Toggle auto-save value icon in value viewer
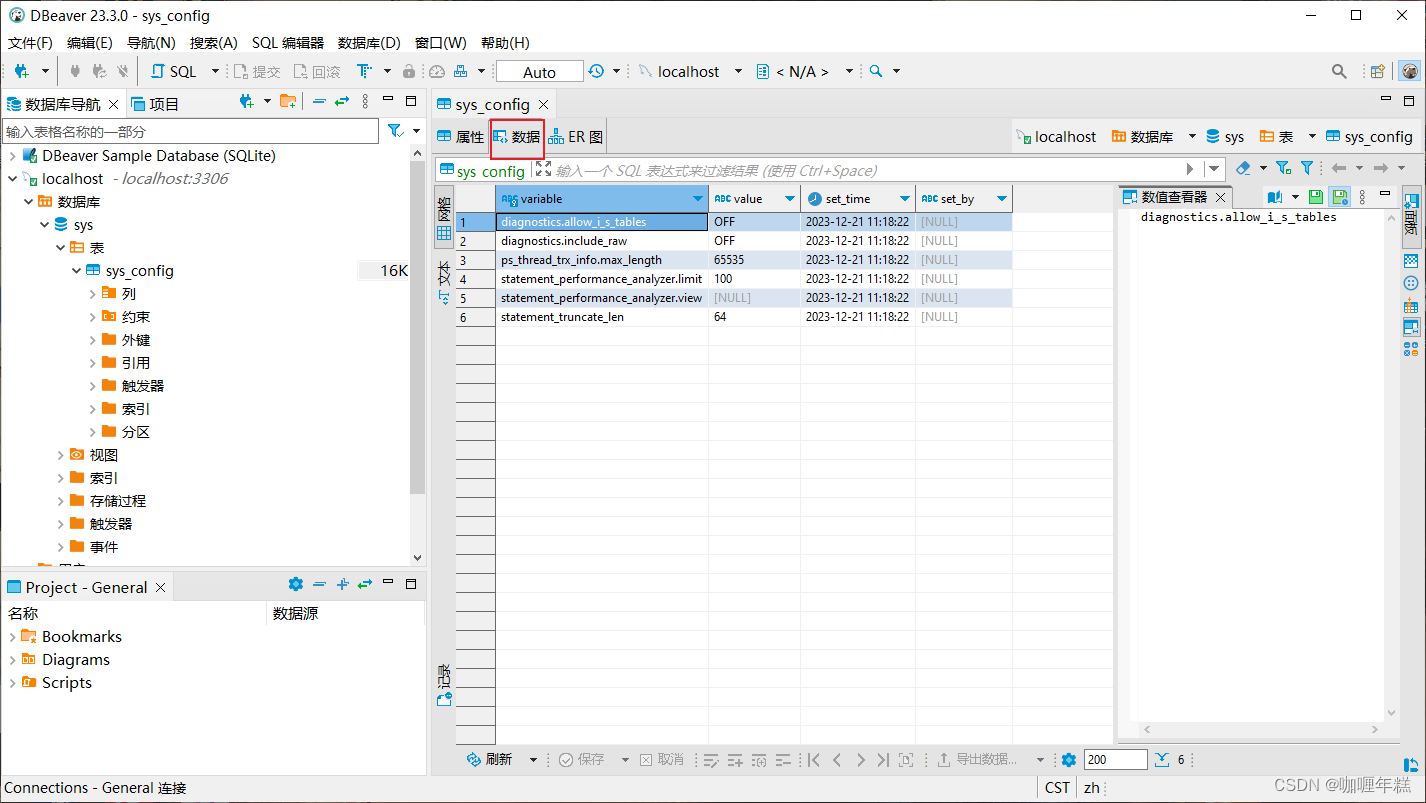 [x=1339, y=197]
